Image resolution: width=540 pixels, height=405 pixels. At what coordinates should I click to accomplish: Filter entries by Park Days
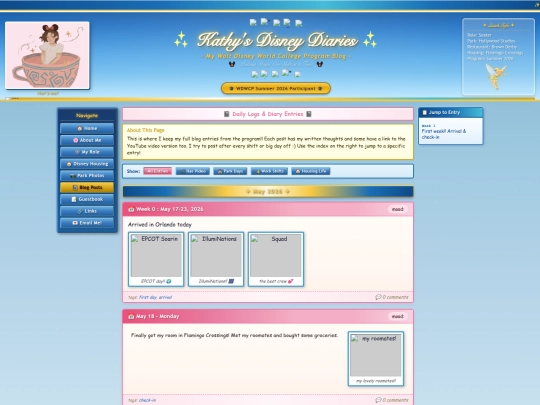tap(230, 171)
